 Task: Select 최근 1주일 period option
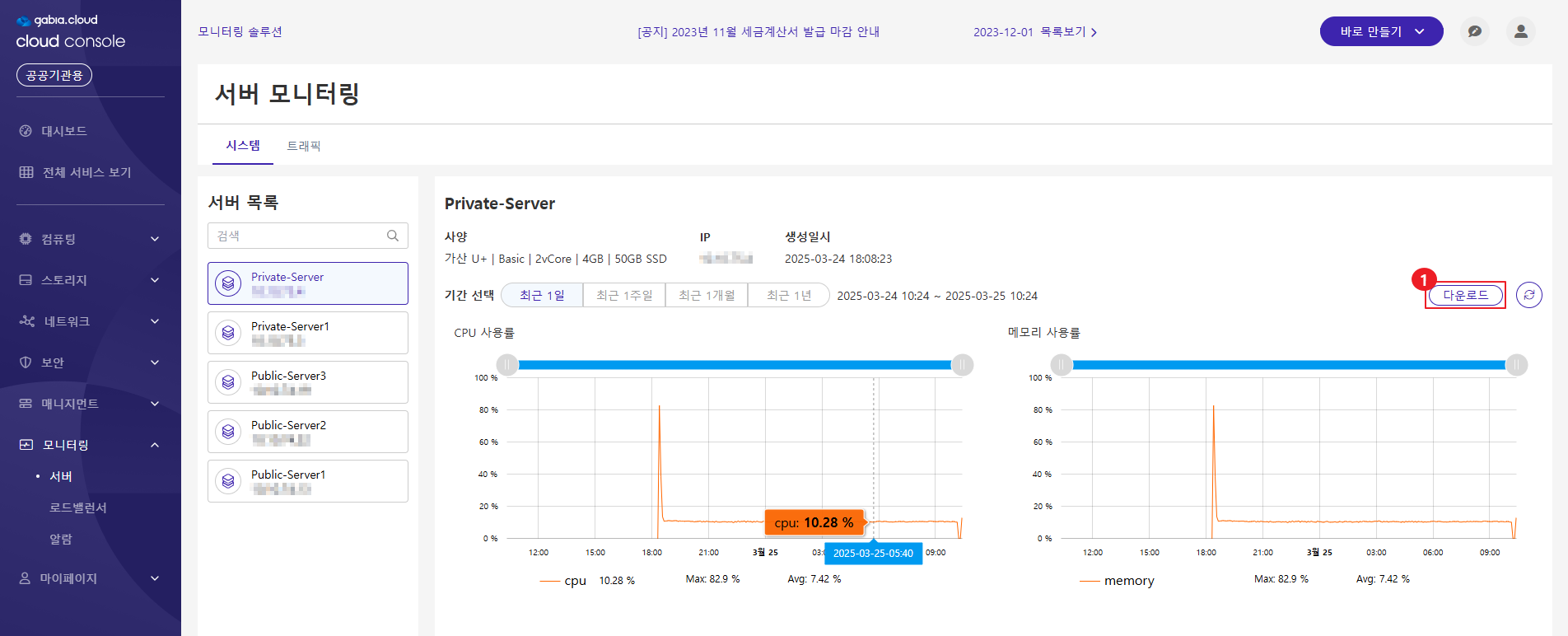click(624, 295)
